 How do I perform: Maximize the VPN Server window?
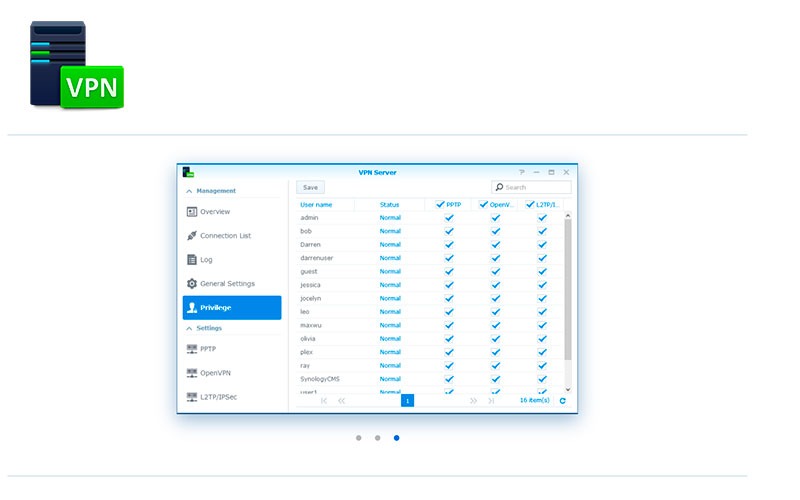[551, 172]
